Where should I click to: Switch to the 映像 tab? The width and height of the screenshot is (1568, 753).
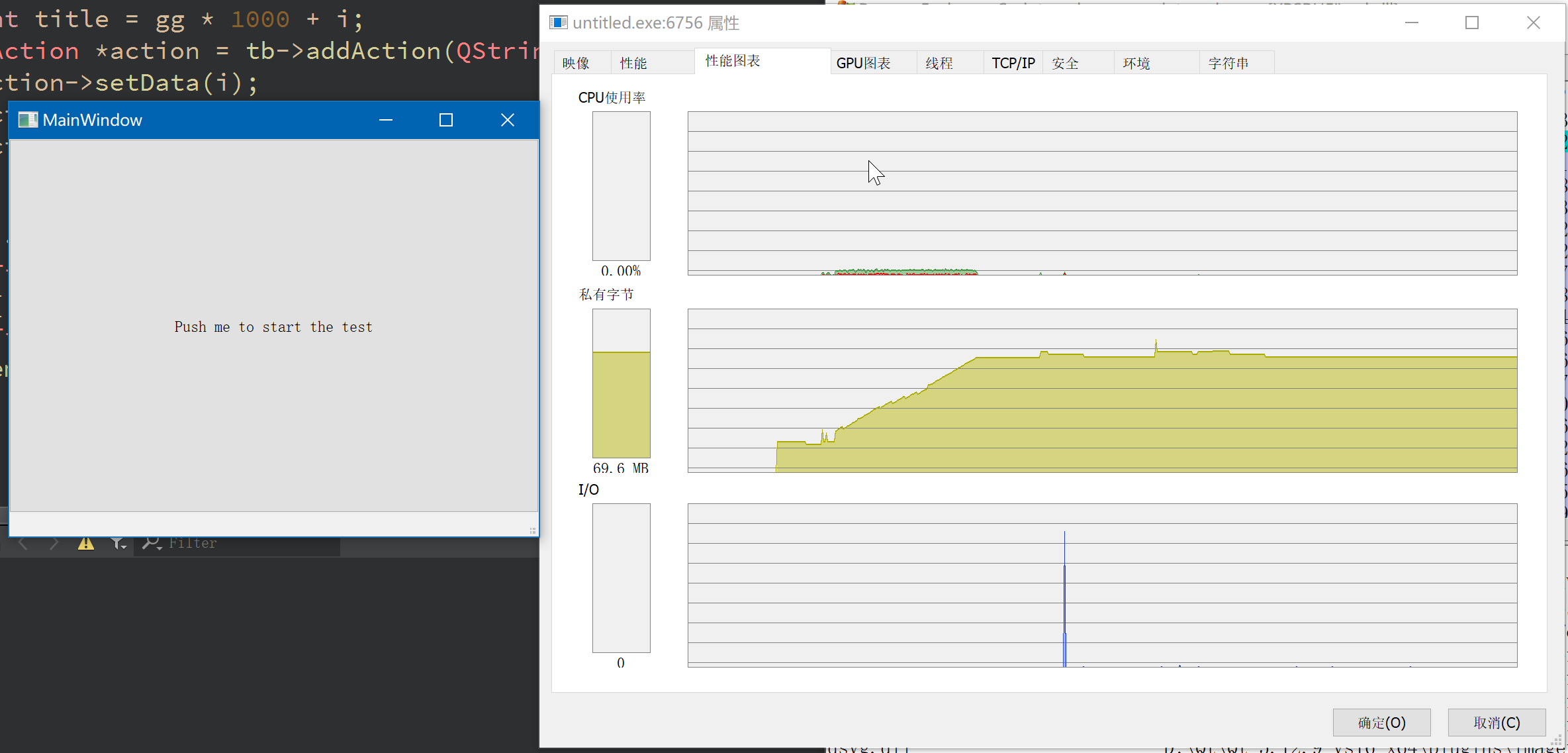point(576,63)
